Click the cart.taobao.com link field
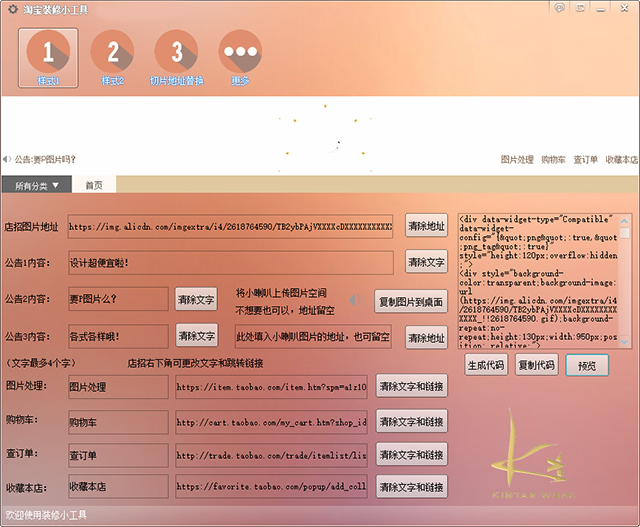The height and width of the screenshot is (527, 640). pyautogui.click(x=271, y=422)
